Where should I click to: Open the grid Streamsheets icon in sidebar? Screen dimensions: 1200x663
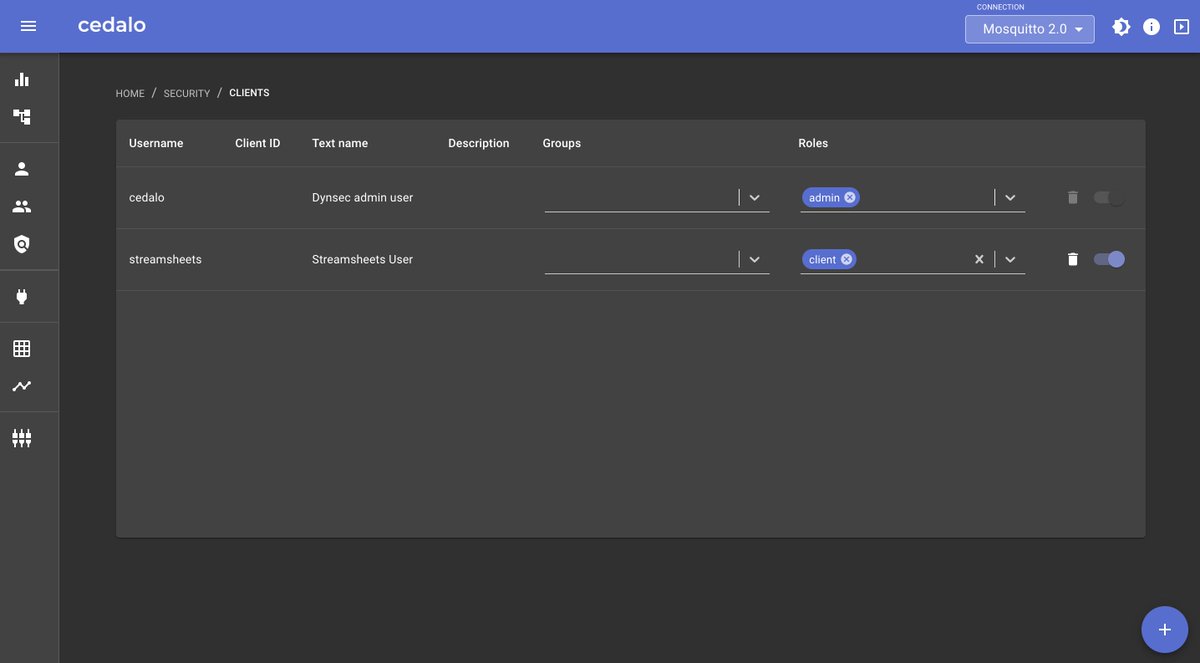point(22,349)
